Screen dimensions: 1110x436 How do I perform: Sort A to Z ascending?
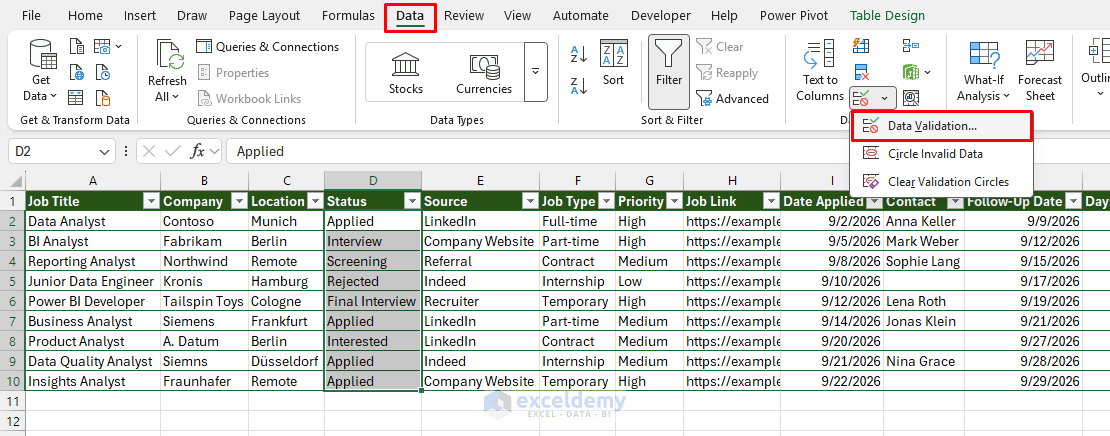tap(579, 53)
